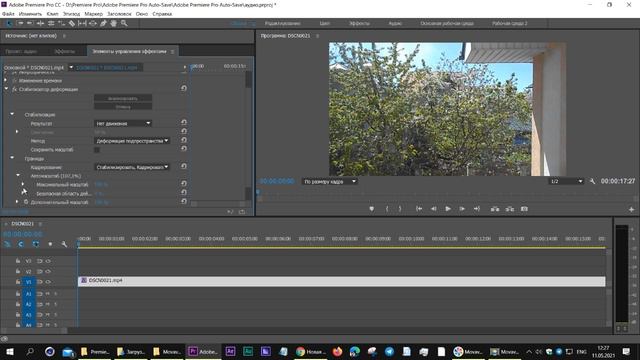
Task: Toggle snap in the timeline
Action: (21, 244)
